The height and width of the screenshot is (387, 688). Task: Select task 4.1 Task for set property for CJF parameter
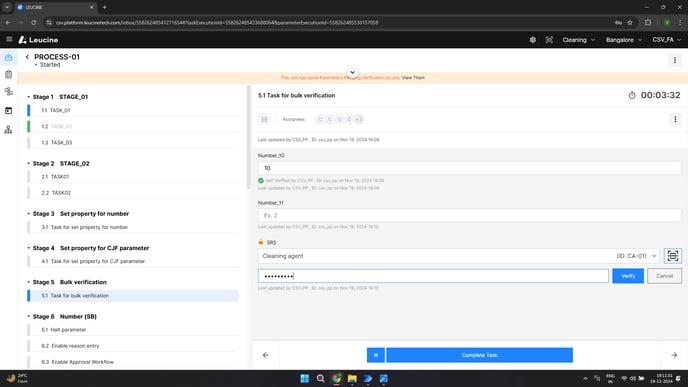click(133, 261)
